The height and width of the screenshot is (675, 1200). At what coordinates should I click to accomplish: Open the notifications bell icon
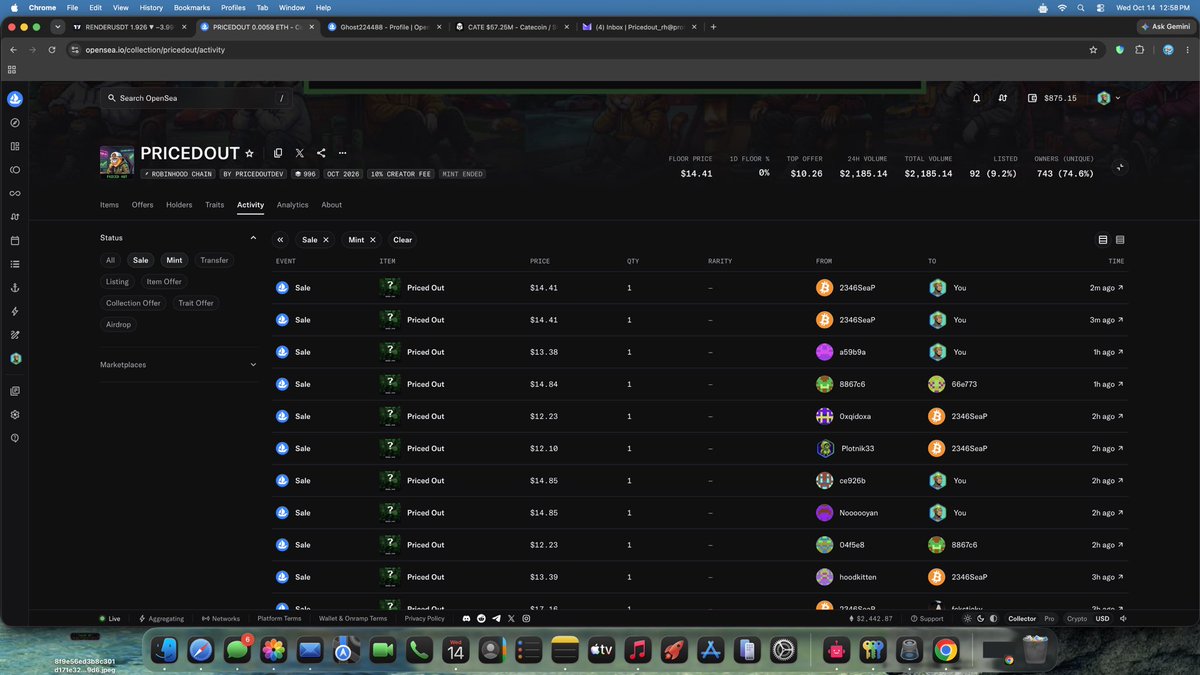tap(976, 98)
